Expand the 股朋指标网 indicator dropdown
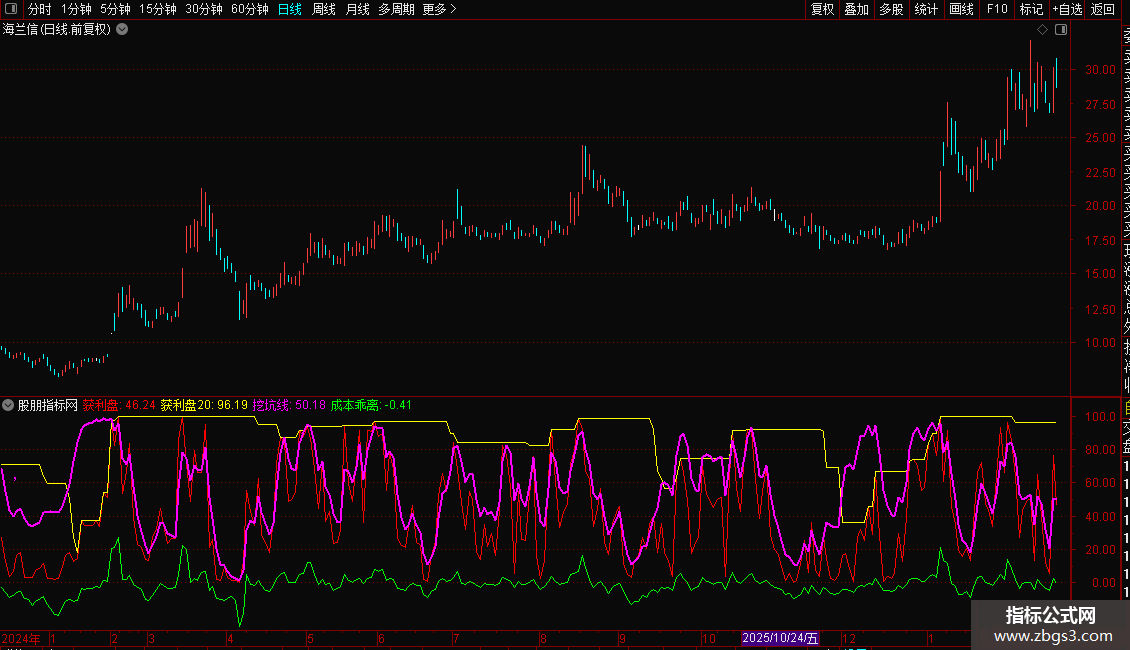The width and height of the screenshot is (1130, 650). (x=8, y=405)
